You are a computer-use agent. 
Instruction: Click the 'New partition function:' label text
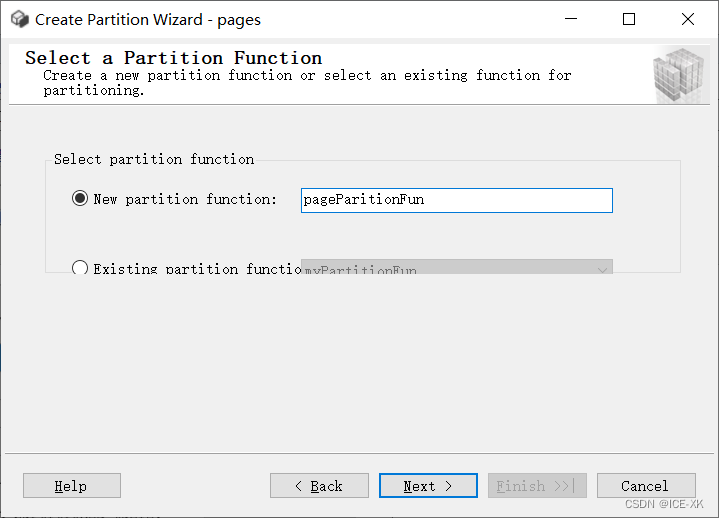coord(185,199)
